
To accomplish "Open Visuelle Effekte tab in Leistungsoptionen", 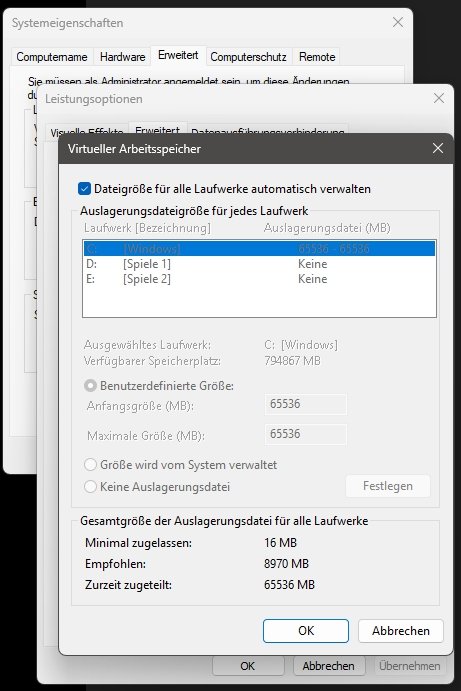I will coord(87,131).
